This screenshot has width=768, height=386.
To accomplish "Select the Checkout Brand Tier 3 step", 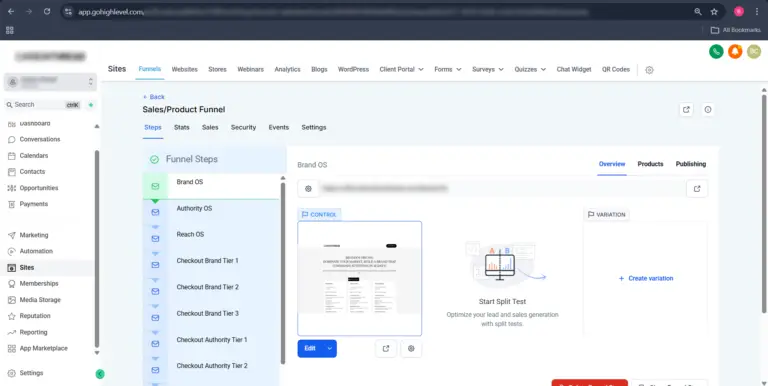I will pyautogui.click(x=208, y=314).
